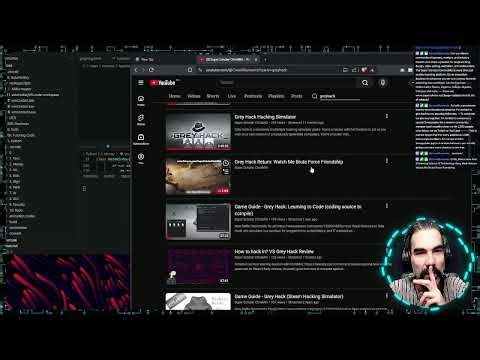Image resolution: width=480 pixels, height=360 pixels.
Task: Click the Grey Hack Return video thumbnail
Action: point(198,176)
